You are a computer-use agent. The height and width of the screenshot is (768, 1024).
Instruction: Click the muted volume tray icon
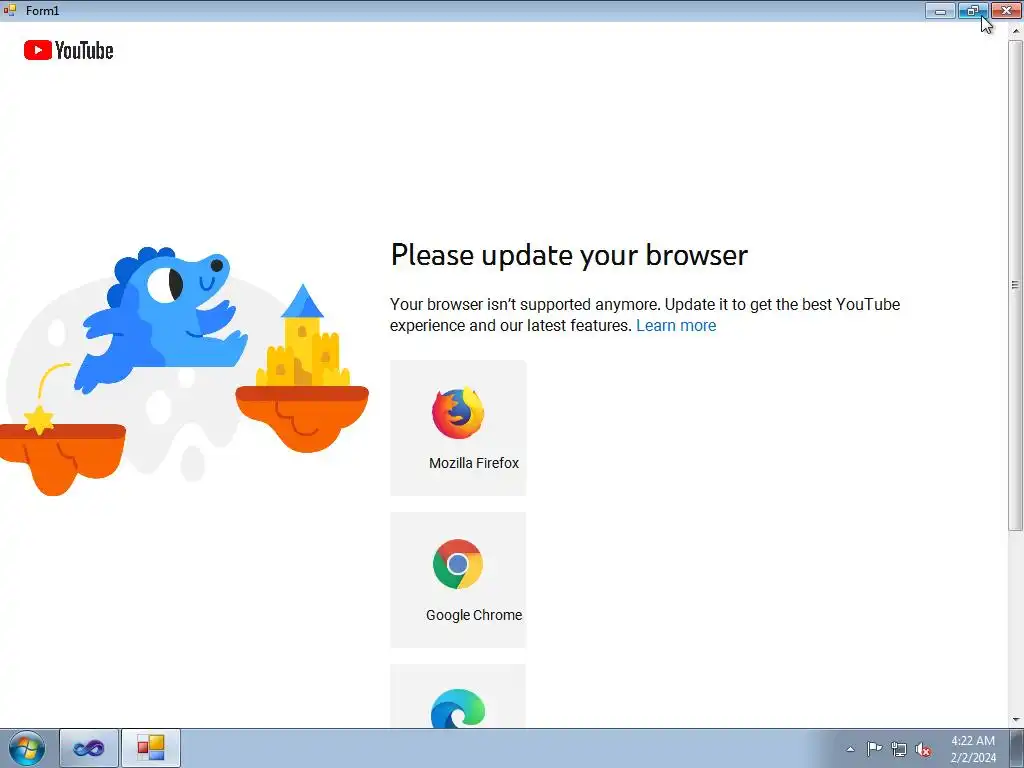point(923,750)
